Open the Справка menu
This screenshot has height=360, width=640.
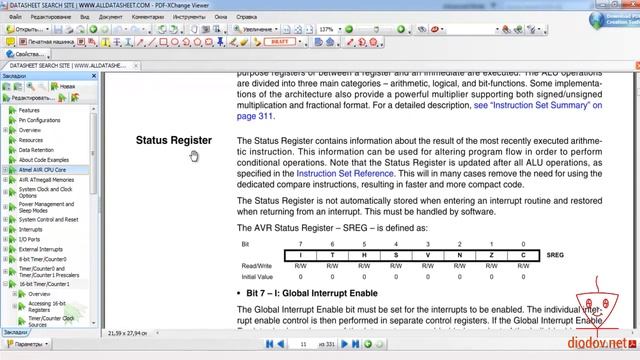pyautogui.click(x=246, y=17)
